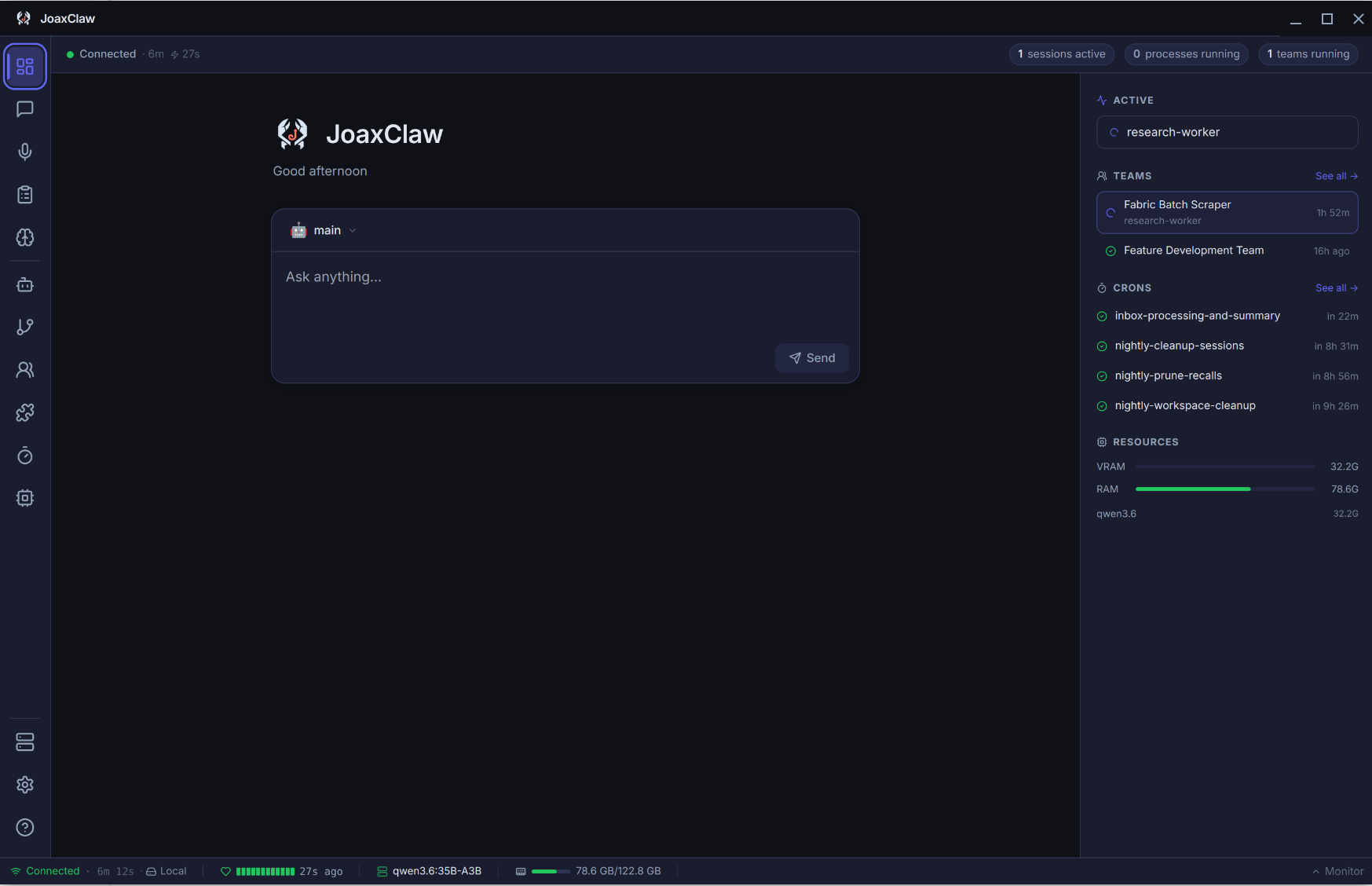This screenshot has height=886, width=1372.
Task: Open the nightly-prune-recalls cron
Action: coord(1227,375)
